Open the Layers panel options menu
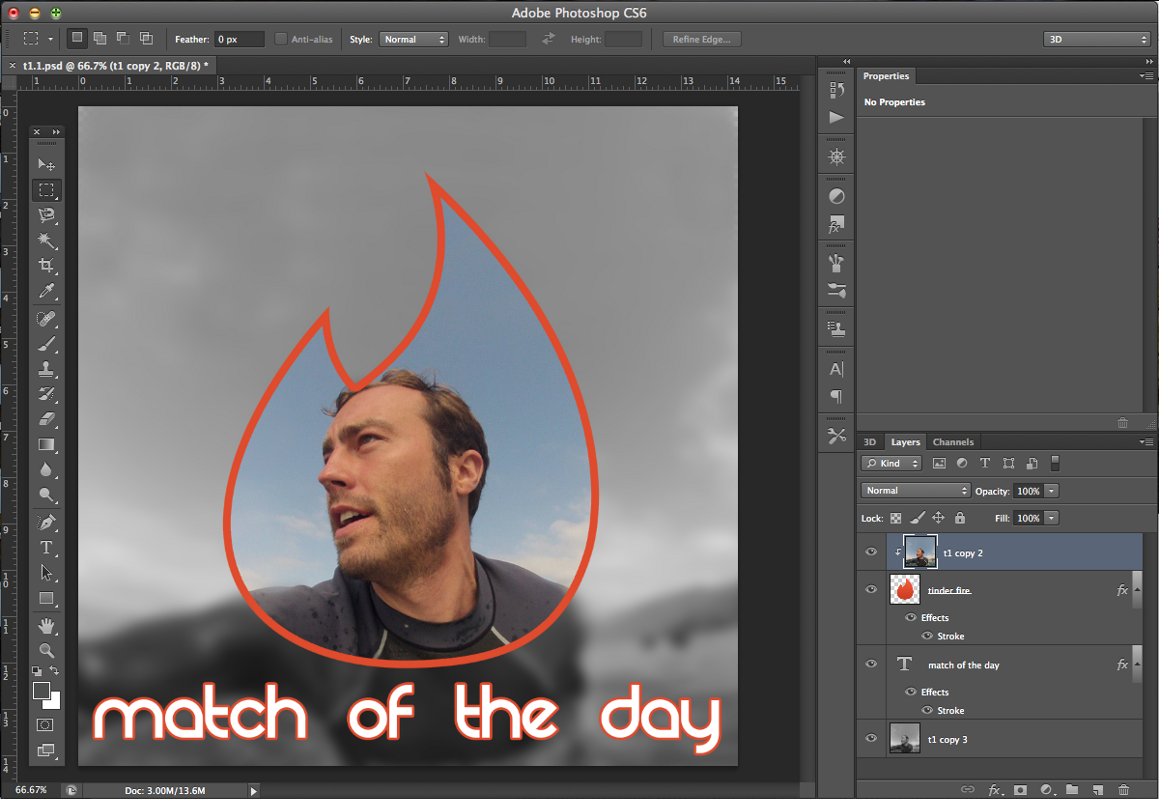 [x=1146, y=442]
